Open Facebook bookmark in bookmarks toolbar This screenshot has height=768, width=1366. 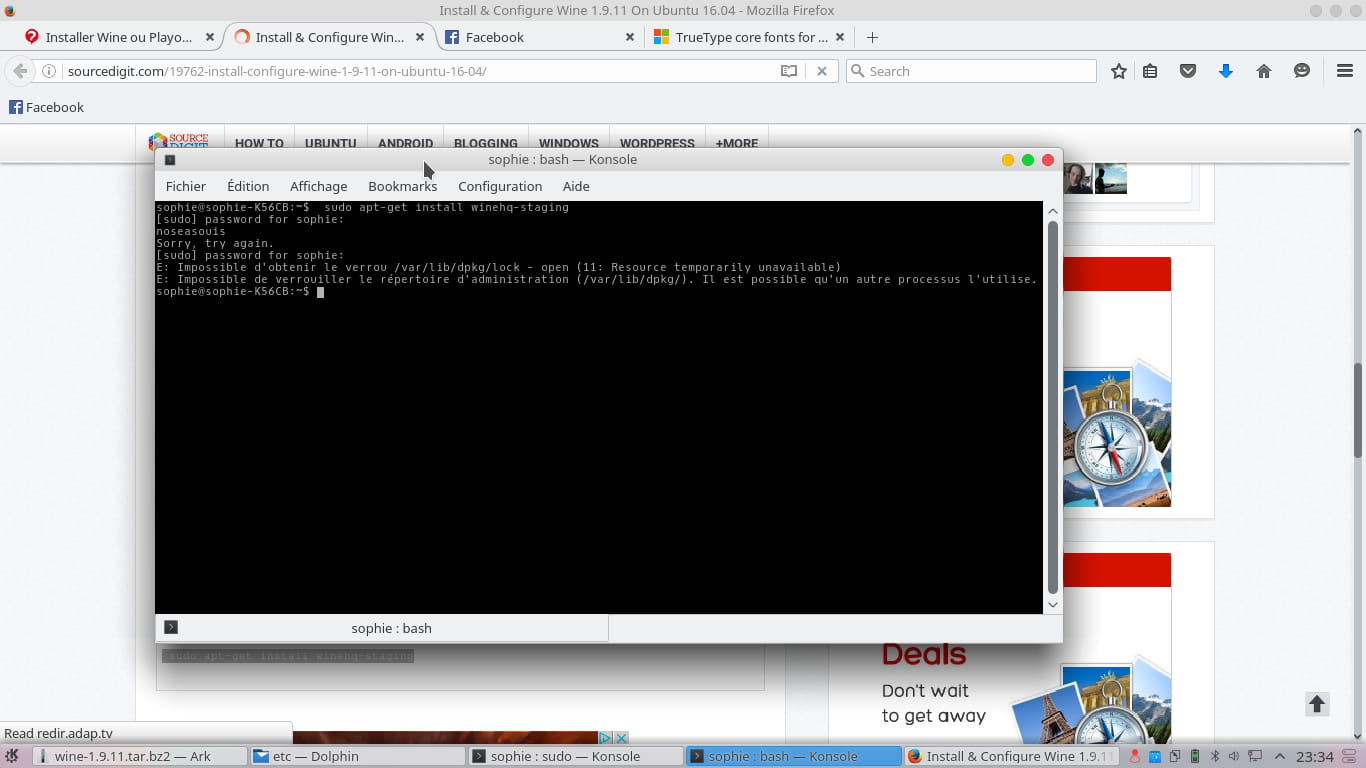(x=46, y=107)
